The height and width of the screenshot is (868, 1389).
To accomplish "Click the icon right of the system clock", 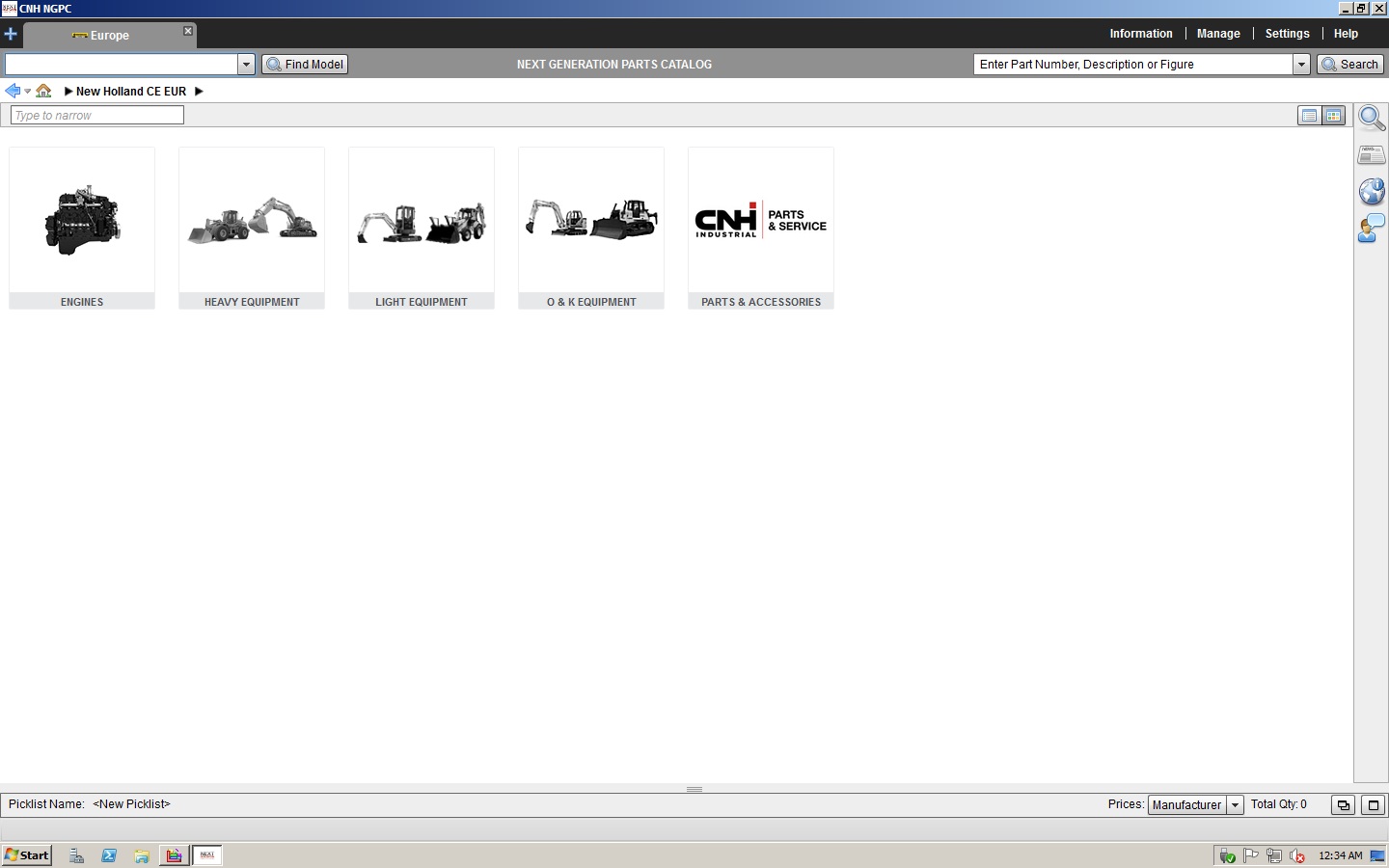I will pyautogui.click(x=1378, y=856).
